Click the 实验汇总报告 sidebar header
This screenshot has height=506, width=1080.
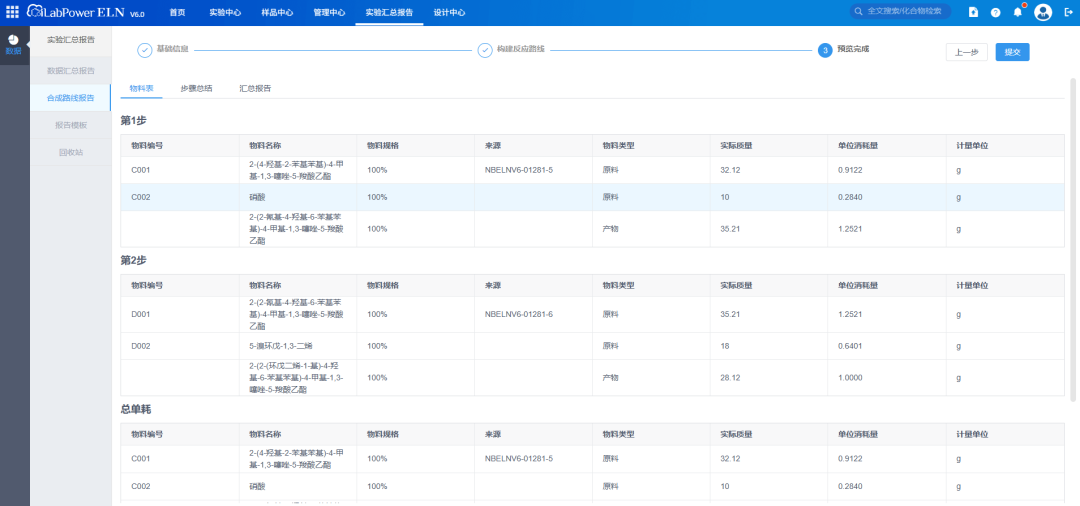[x=71, y=40]
